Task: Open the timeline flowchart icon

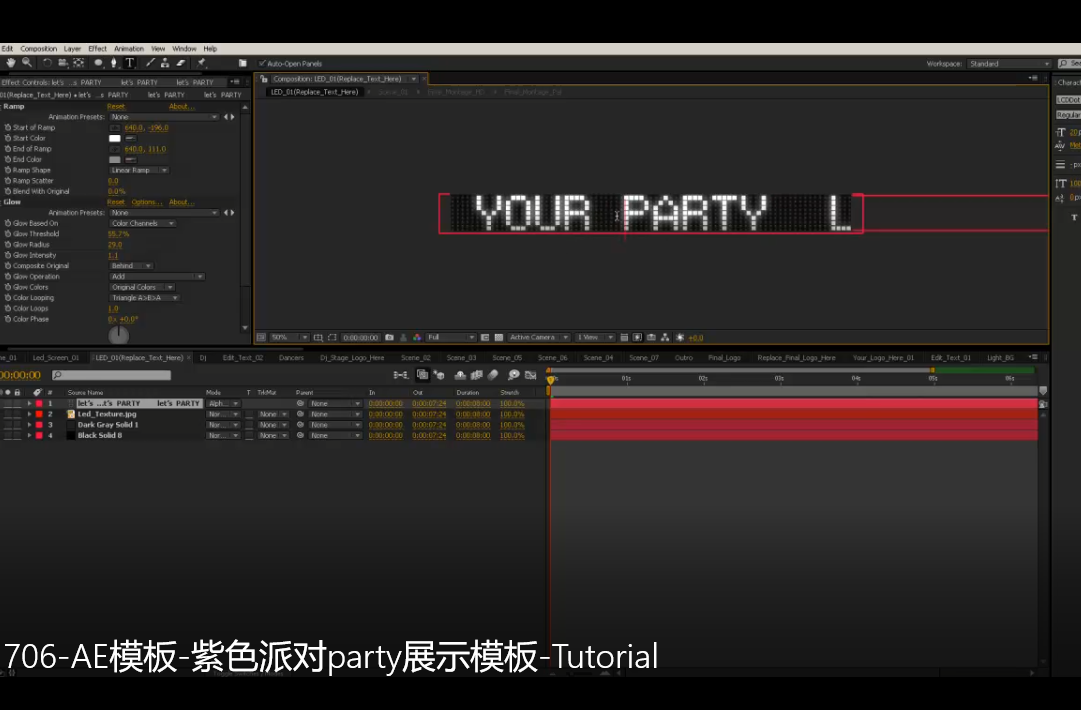Action: 665,338
